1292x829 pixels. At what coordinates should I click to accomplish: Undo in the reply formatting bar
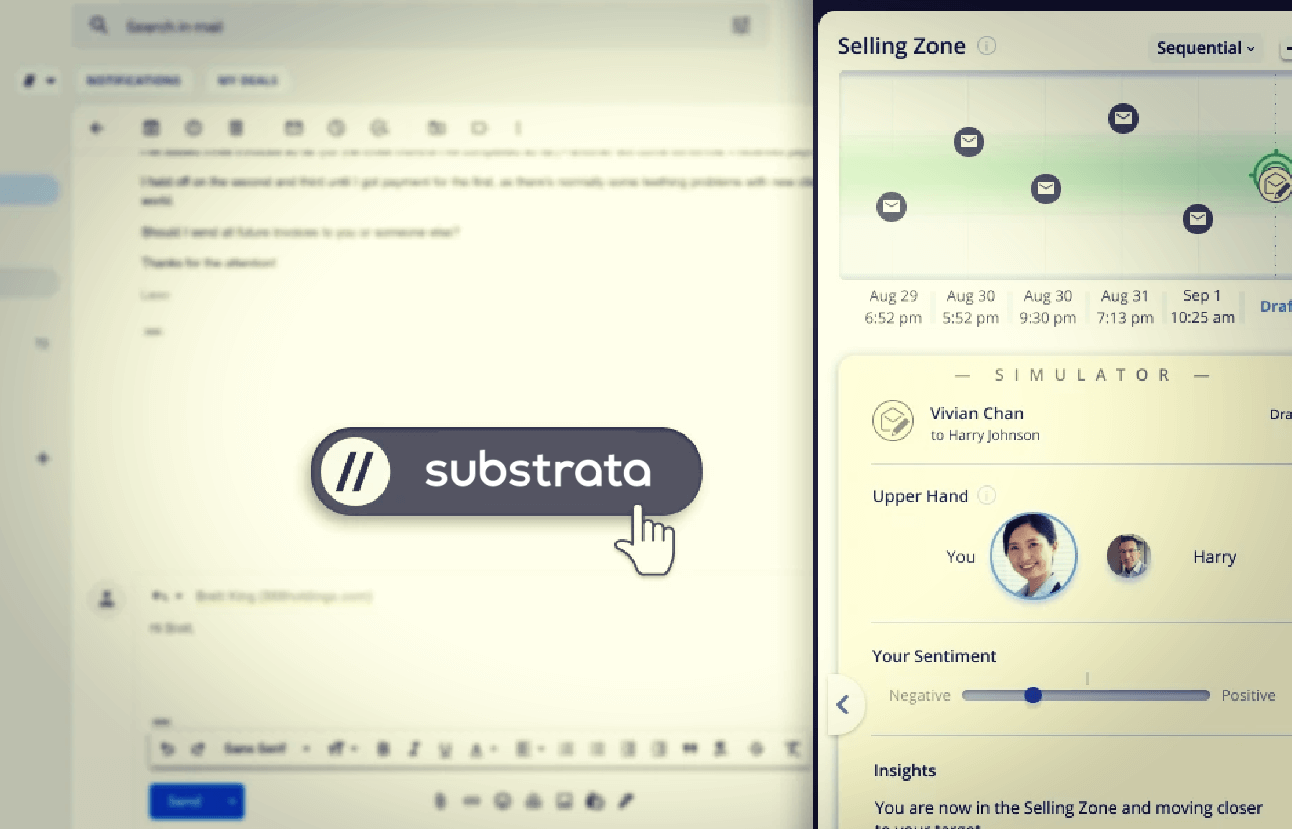(168, 749)
